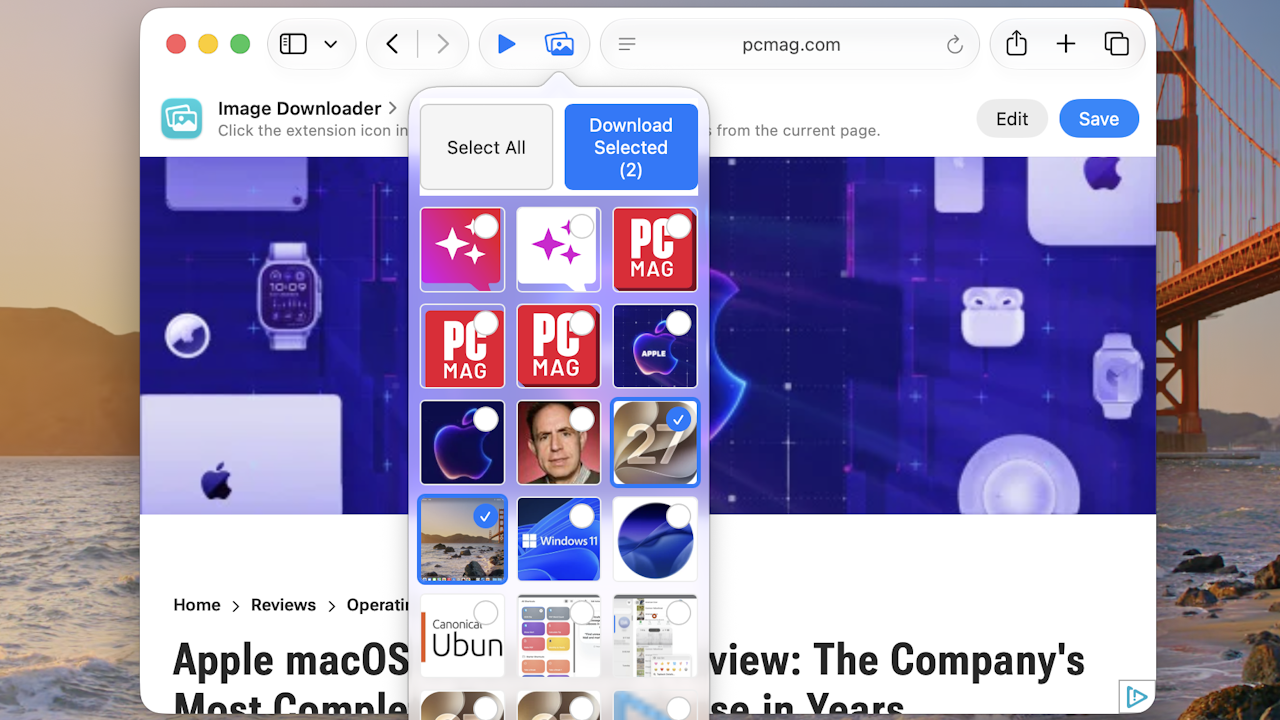The width and height of the screenshot is (1280, 720).
Task: Open the Home breadcrumb link
Action: pyautogui.click(x=197, y=605)
